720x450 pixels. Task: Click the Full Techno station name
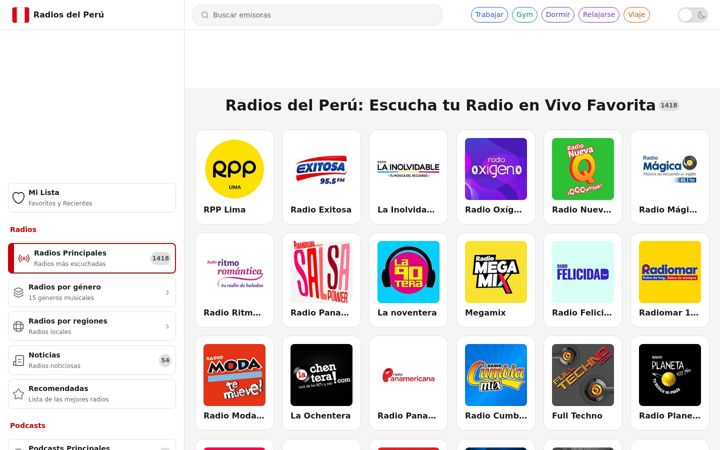click(577, 415)
